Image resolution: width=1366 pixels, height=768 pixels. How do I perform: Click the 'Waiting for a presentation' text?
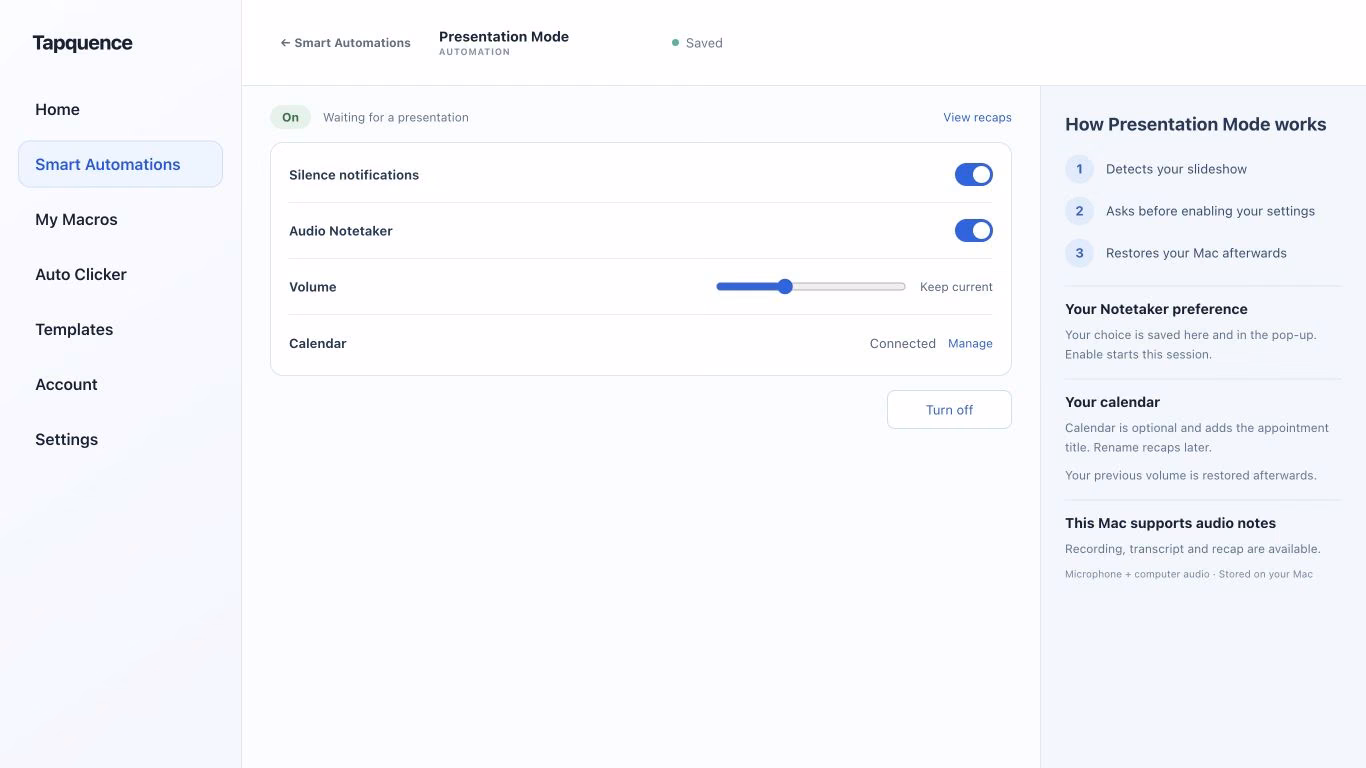[x=396, y=117]
